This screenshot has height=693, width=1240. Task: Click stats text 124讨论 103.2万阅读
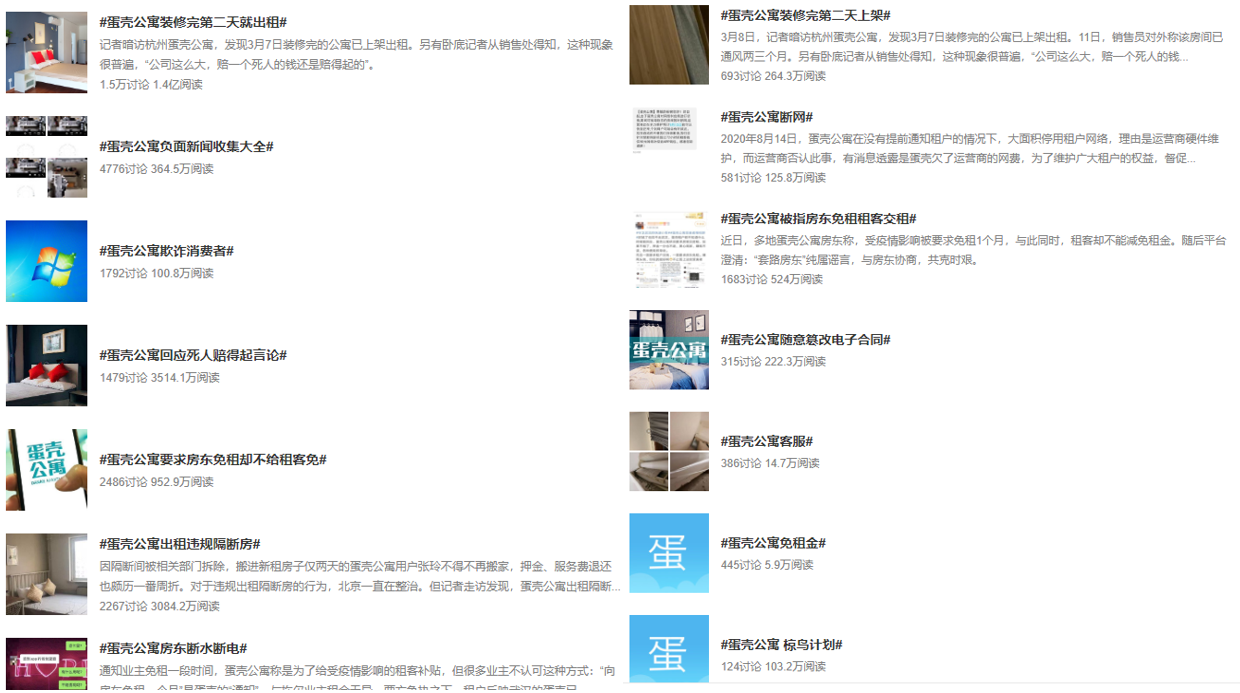[773, 667]
